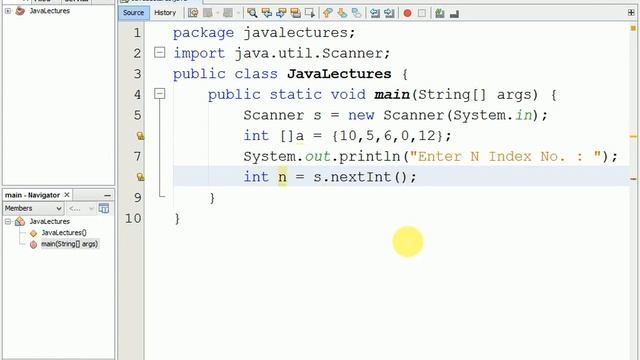Click error stripe mark beside line 6
This screenshot has height=360, width=640.
633,136
